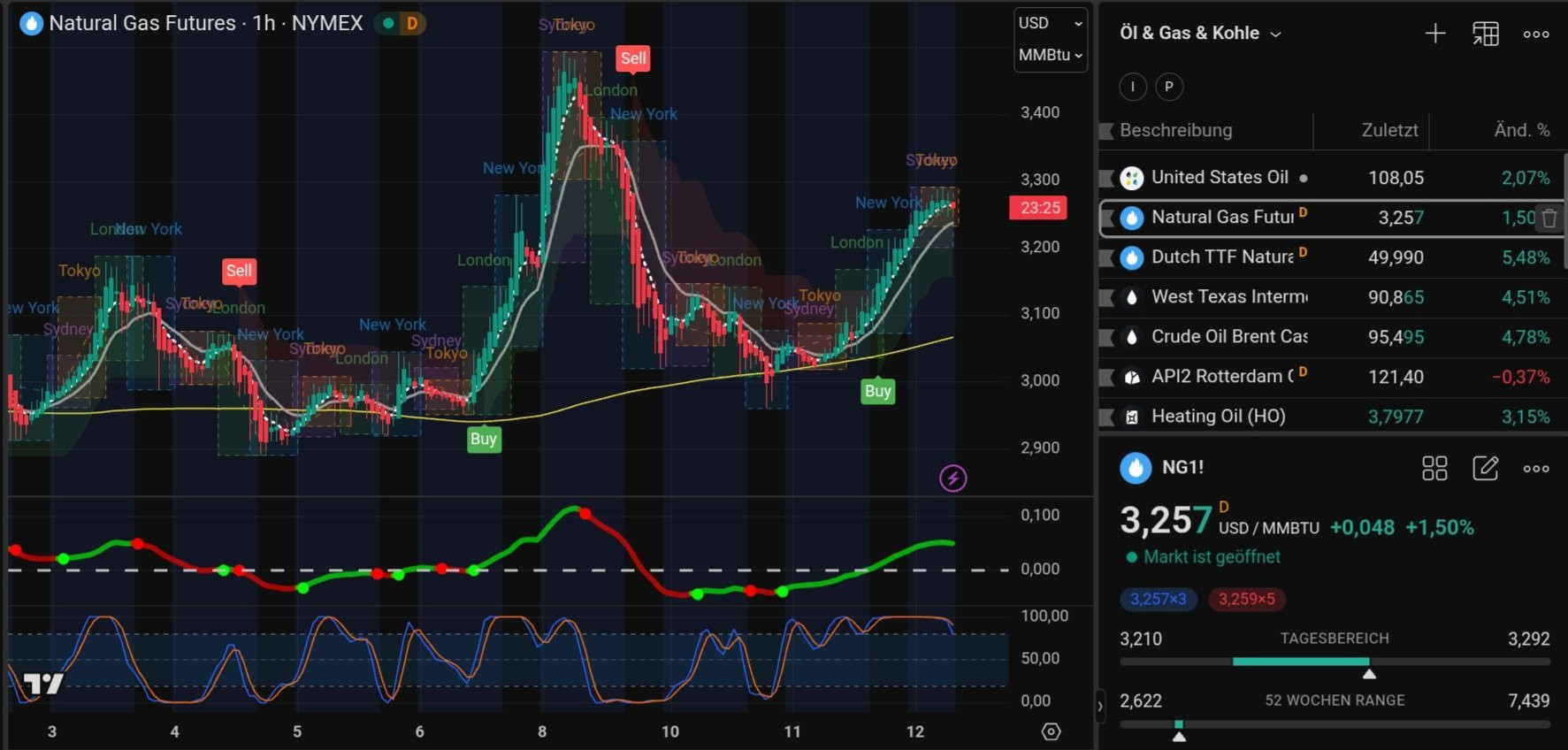Click the purple lightning bolt icon
This screenshot has height=750, width=1568.
coord(952,478)
